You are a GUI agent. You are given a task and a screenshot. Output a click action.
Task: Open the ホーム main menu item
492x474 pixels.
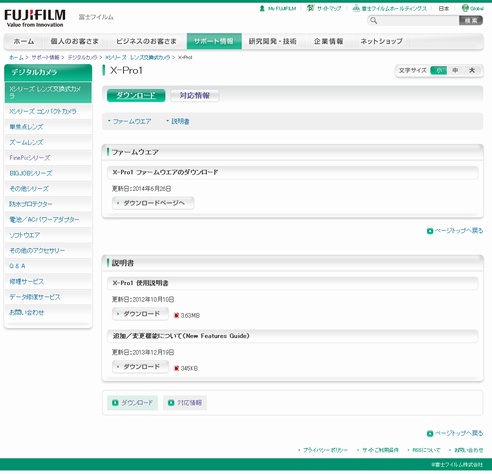point(24,41)
